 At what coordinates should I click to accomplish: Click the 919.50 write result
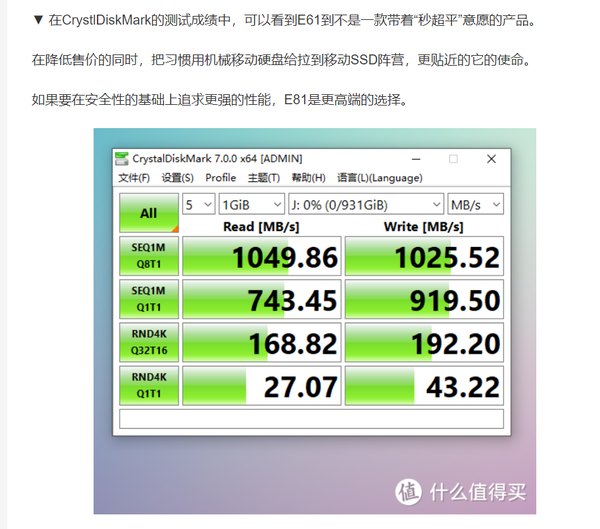[424, 299]
